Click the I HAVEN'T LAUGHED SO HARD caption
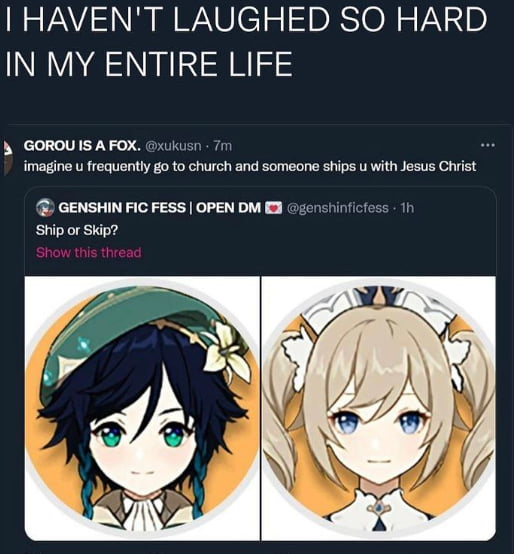The height and width of the screenshot is (554, 514). (246, 18)
